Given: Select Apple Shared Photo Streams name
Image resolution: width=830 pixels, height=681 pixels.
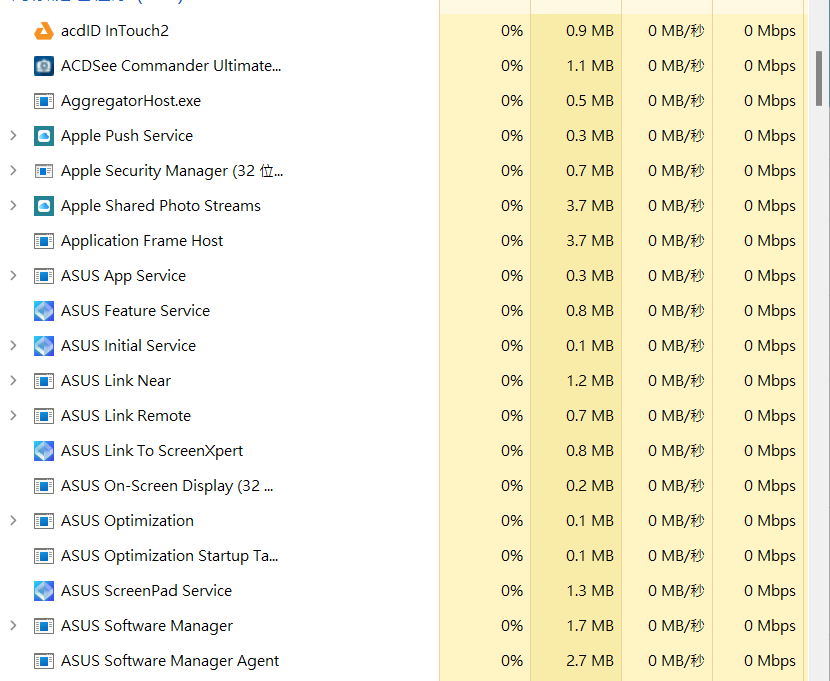Looking at the screenshot, I should (x=160, y=206).
